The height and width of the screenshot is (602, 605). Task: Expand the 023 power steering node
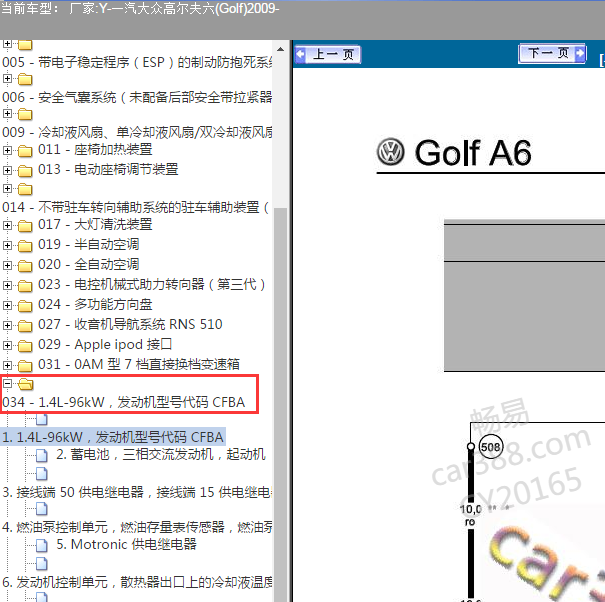point(7,285)
